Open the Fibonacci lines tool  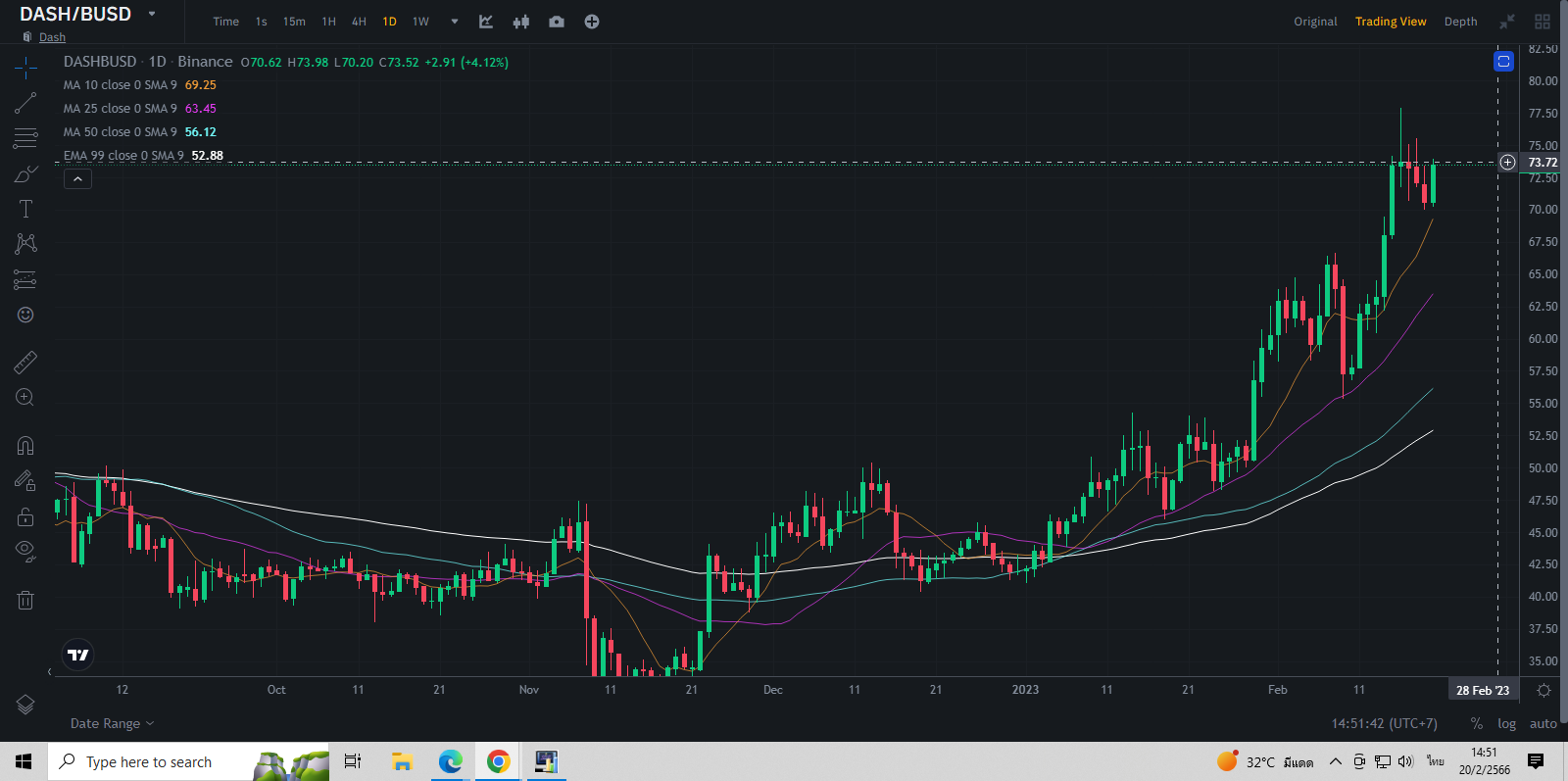click(25, 138)
